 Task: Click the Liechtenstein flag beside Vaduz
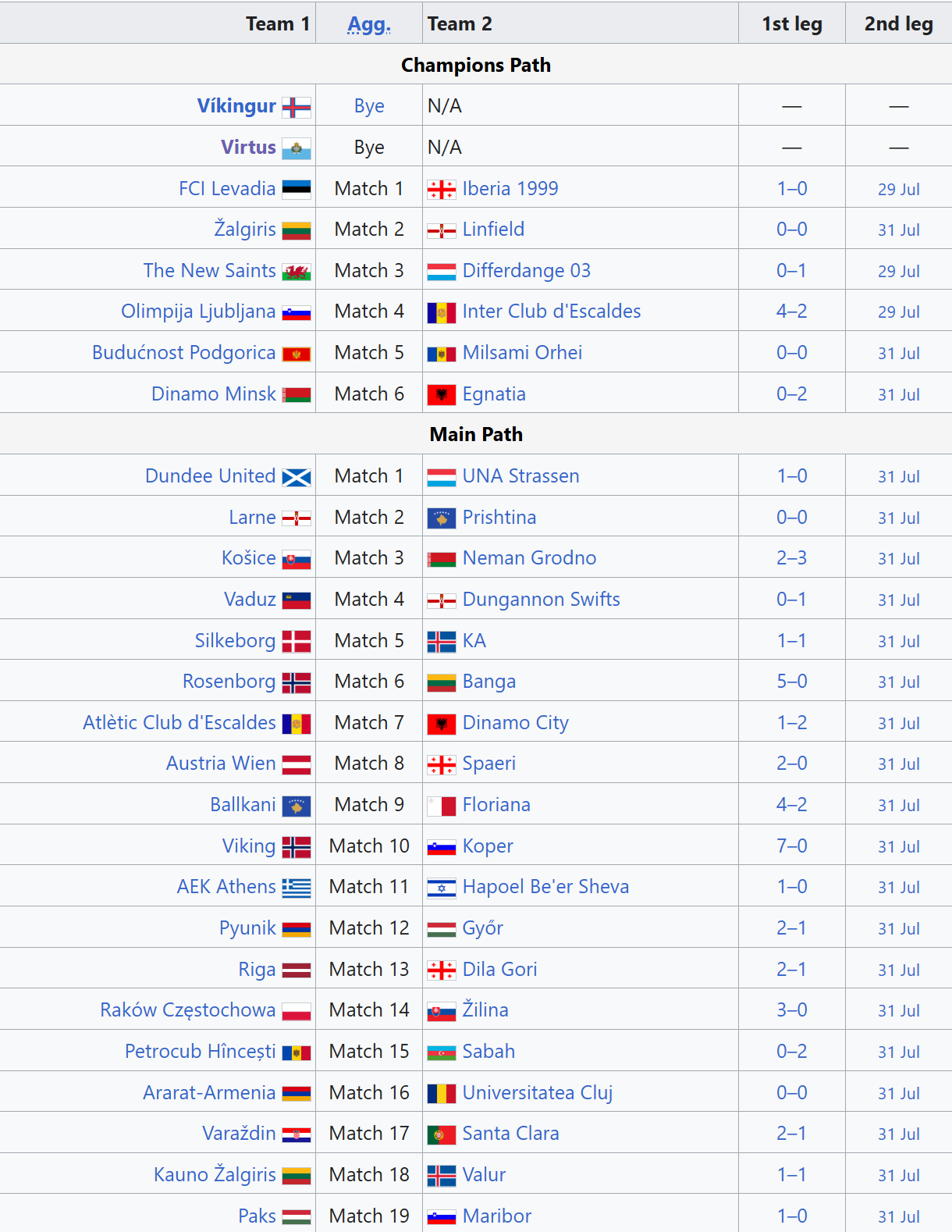pyautogui.click(x=297, y=600)
